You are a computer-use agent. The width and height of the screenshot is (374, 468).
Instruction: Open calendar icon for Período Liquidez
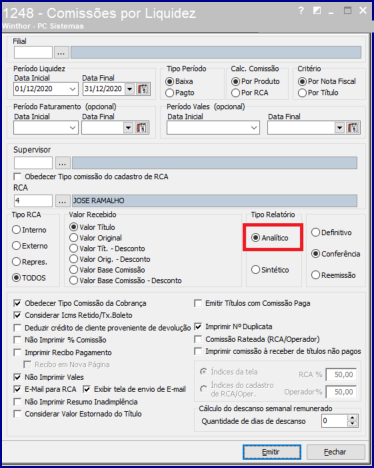(143, 89)
